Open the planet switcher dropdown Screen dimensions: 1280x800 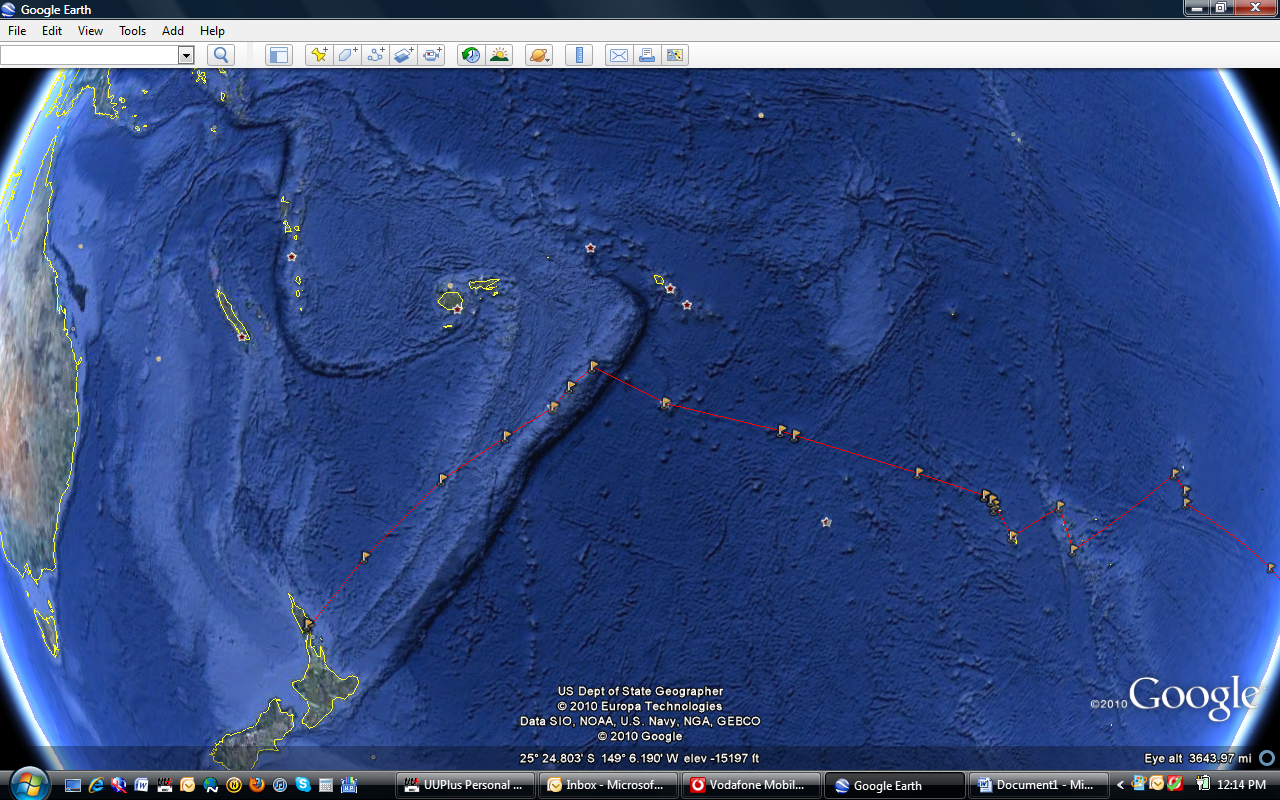(539, 55)
